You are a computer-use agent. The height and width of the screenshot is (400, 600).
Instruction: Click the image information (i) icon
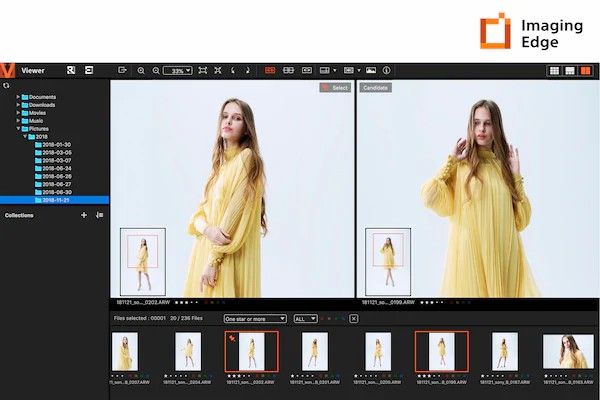tap(386, 70)
